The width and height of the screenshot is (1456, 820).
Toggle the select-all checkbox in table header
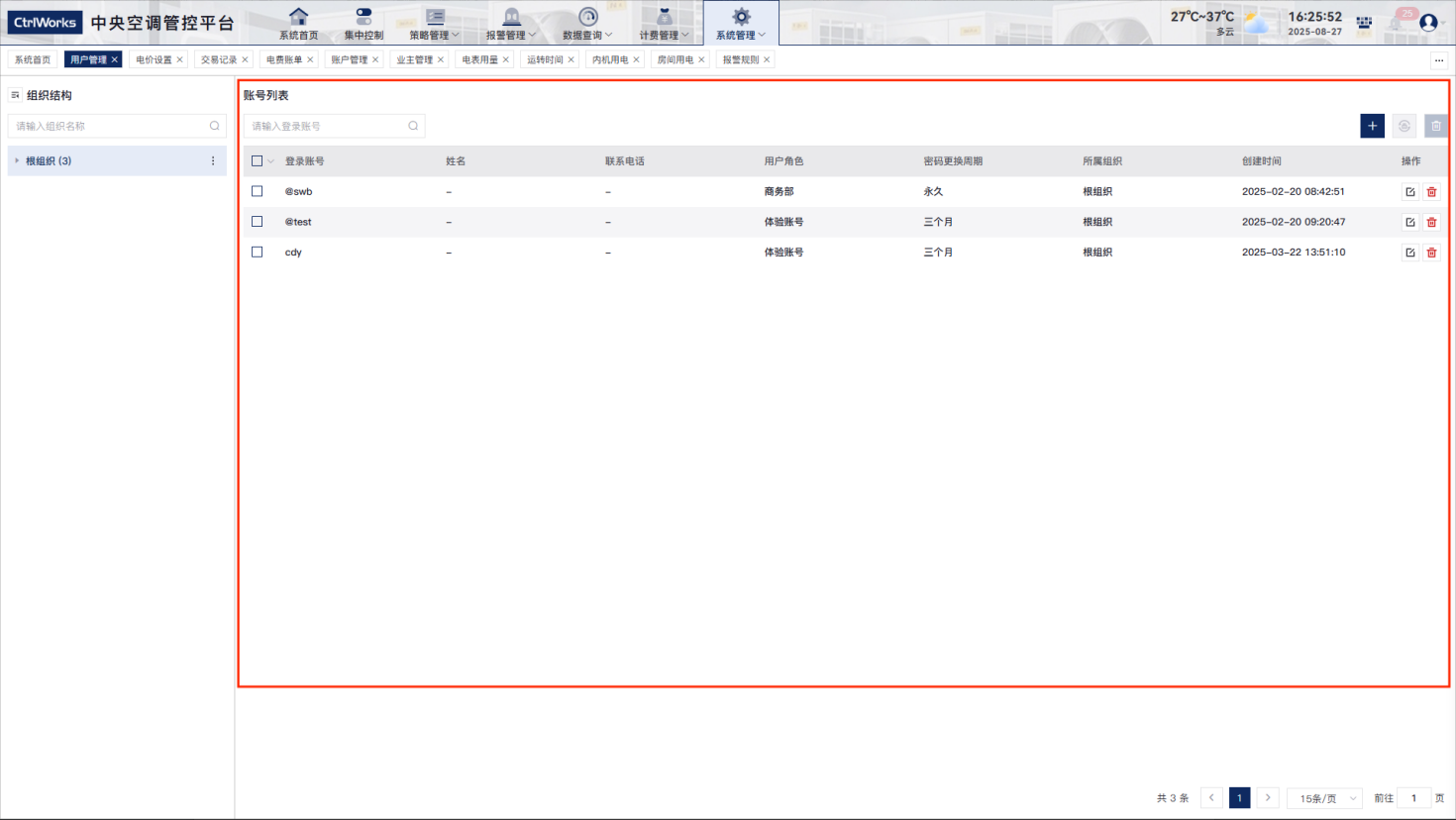[258, 160]
